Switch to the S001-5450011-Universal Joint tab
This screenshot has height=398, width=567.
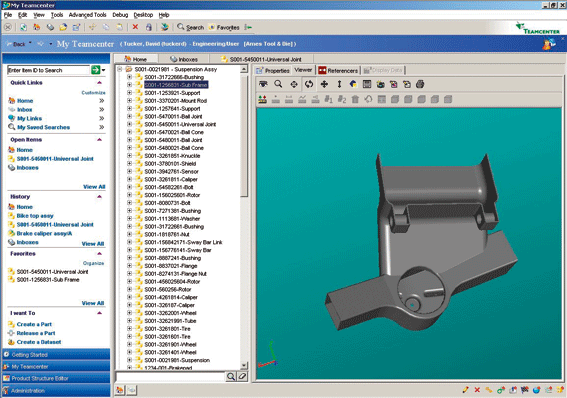(x=261, y=59)
